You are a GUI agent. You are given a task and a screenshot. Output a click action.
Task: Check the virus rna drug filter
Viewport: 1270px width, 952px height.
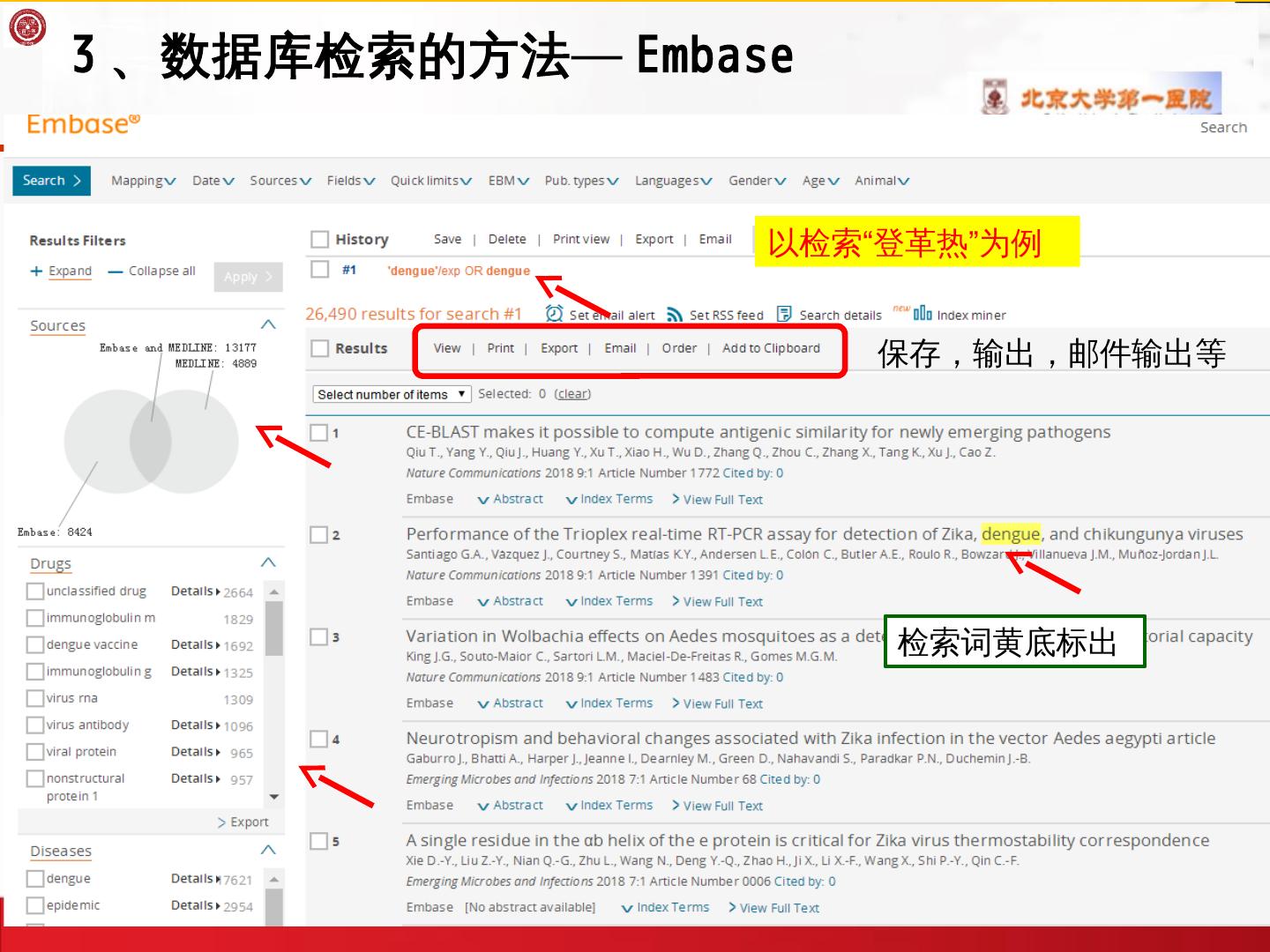click(x=35, y=699)
